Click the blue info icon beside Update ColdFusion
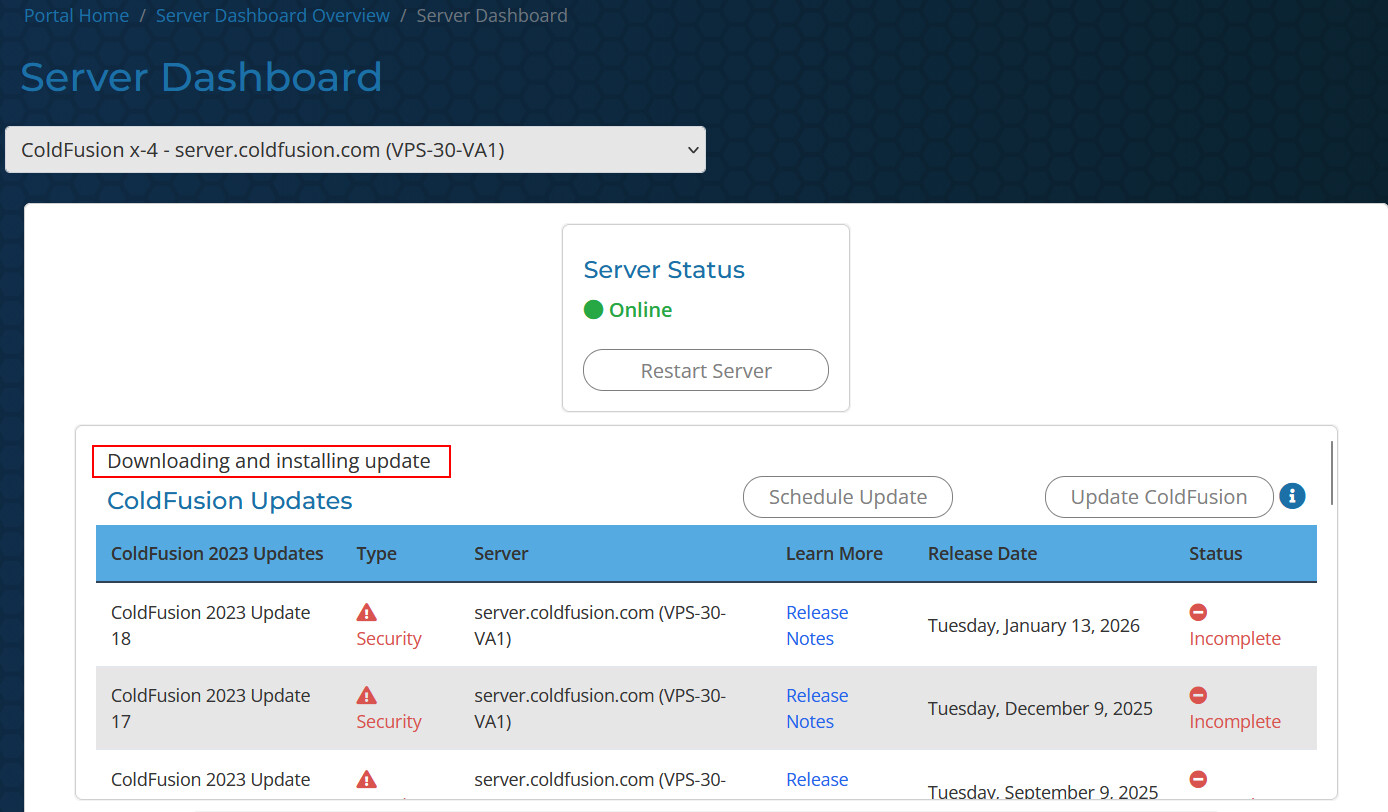The image size is (1388, 812). coord(1292,496)
